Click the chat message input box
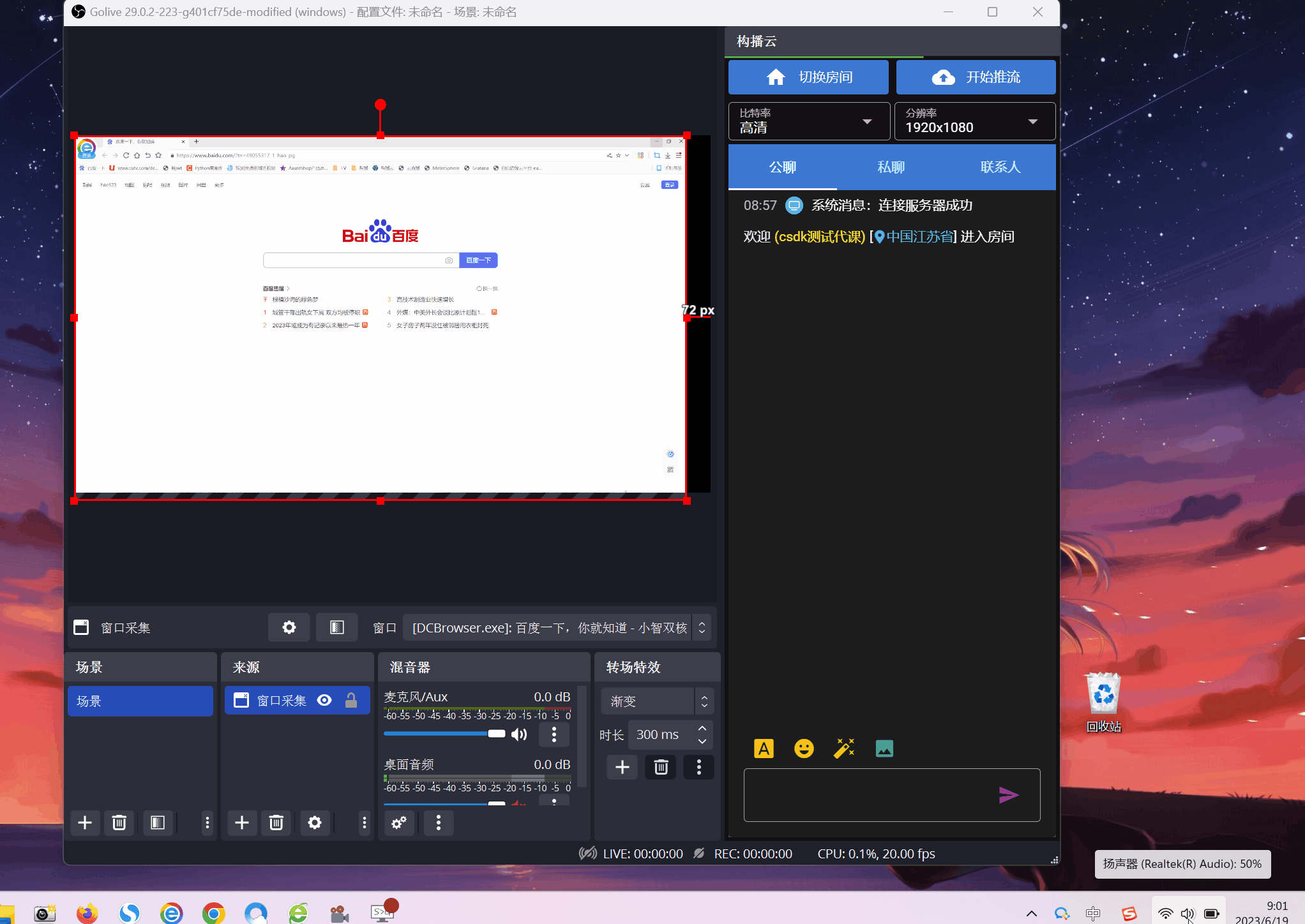The height and width of the screenshot is (924, 1305). pyautogui.click(x=892, y=795)
